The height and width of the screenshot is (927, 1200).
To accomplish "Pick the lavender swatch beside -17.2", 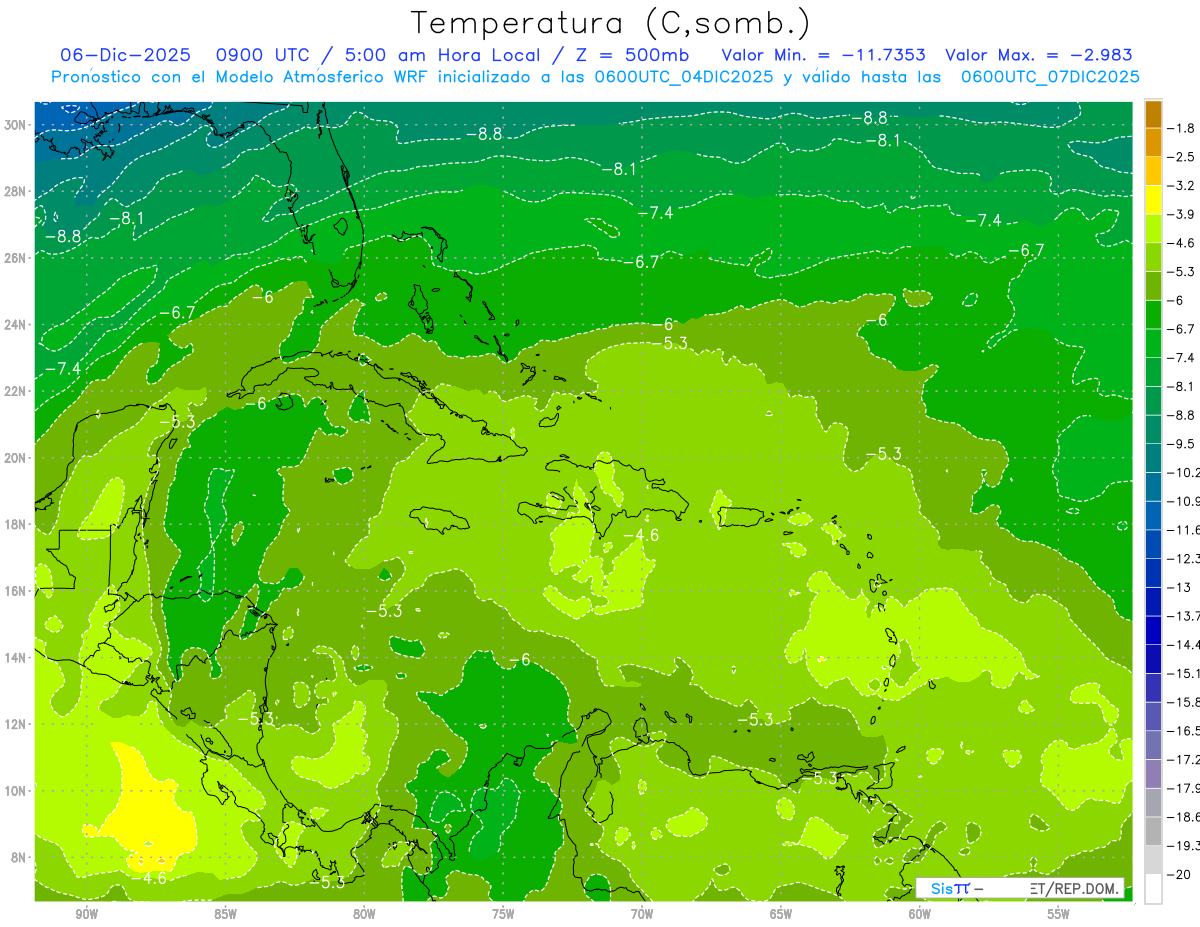I will point(1153,773).
